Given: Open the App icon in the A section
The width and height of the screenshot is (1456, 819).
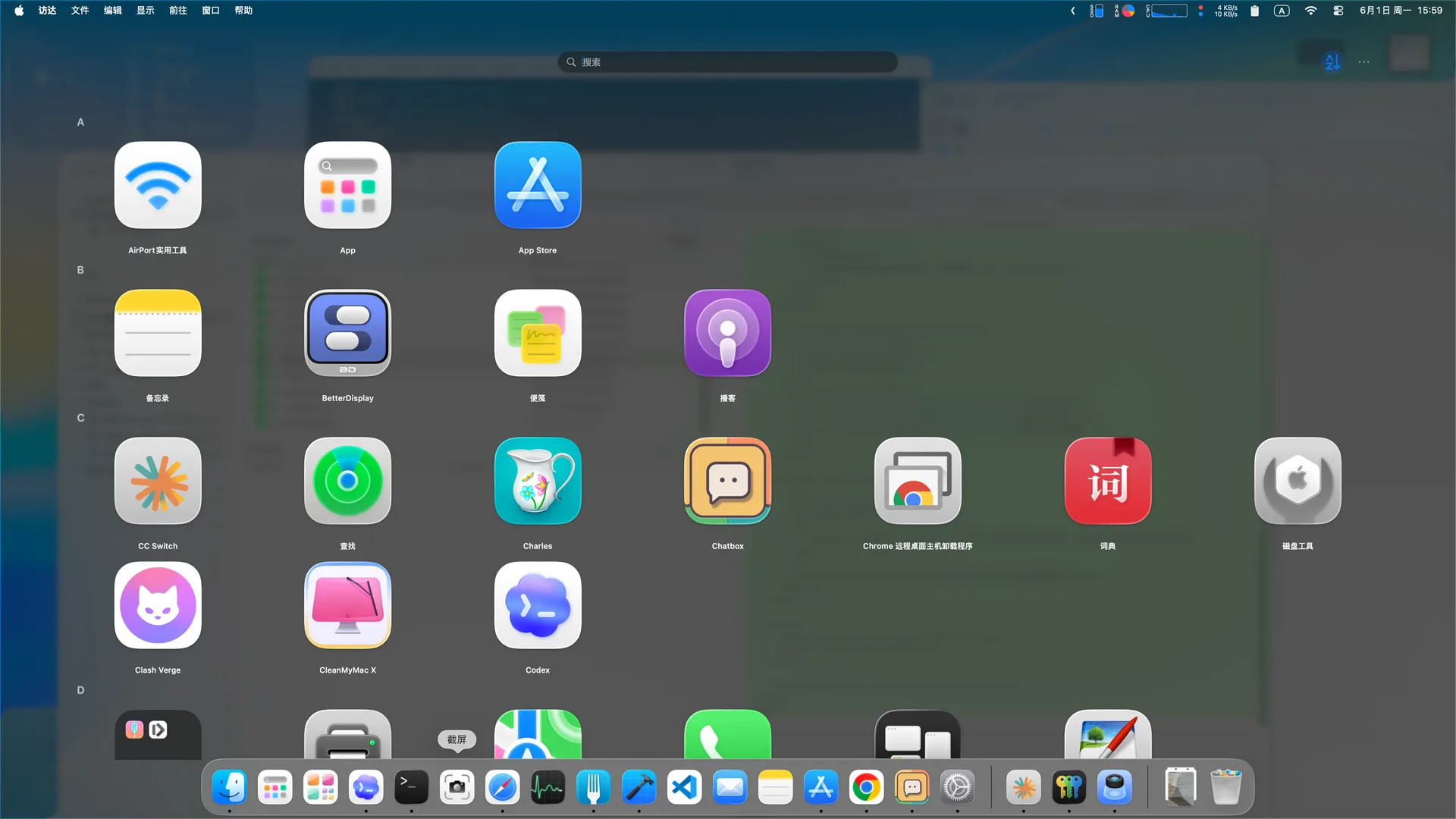Looking at the screenshot, I should 347,185.
